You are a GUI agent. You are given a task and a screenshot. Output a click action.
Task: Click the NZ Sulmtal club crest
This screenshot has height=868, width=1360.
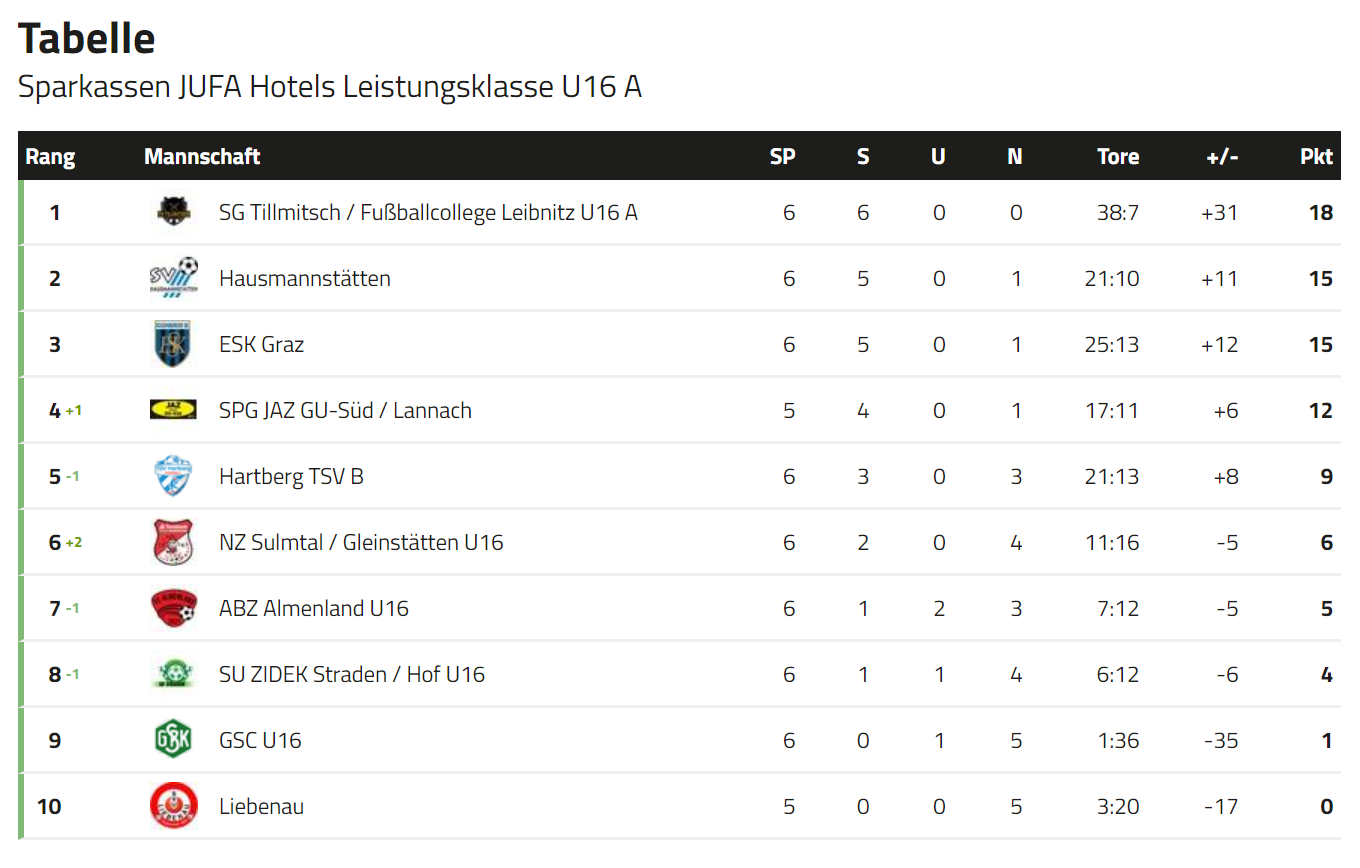tap(173, 542)
